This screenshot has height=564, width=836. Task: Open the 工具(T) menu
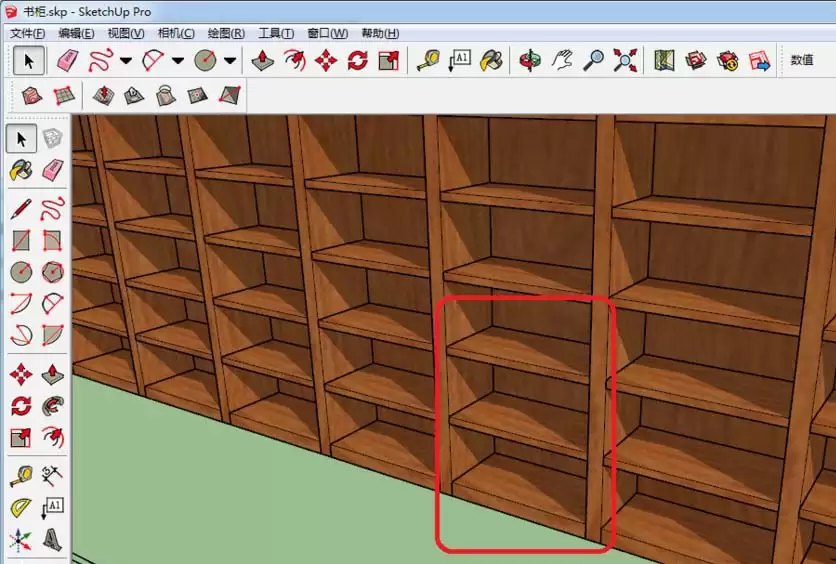pyautogui.click(x=276, y=34)
